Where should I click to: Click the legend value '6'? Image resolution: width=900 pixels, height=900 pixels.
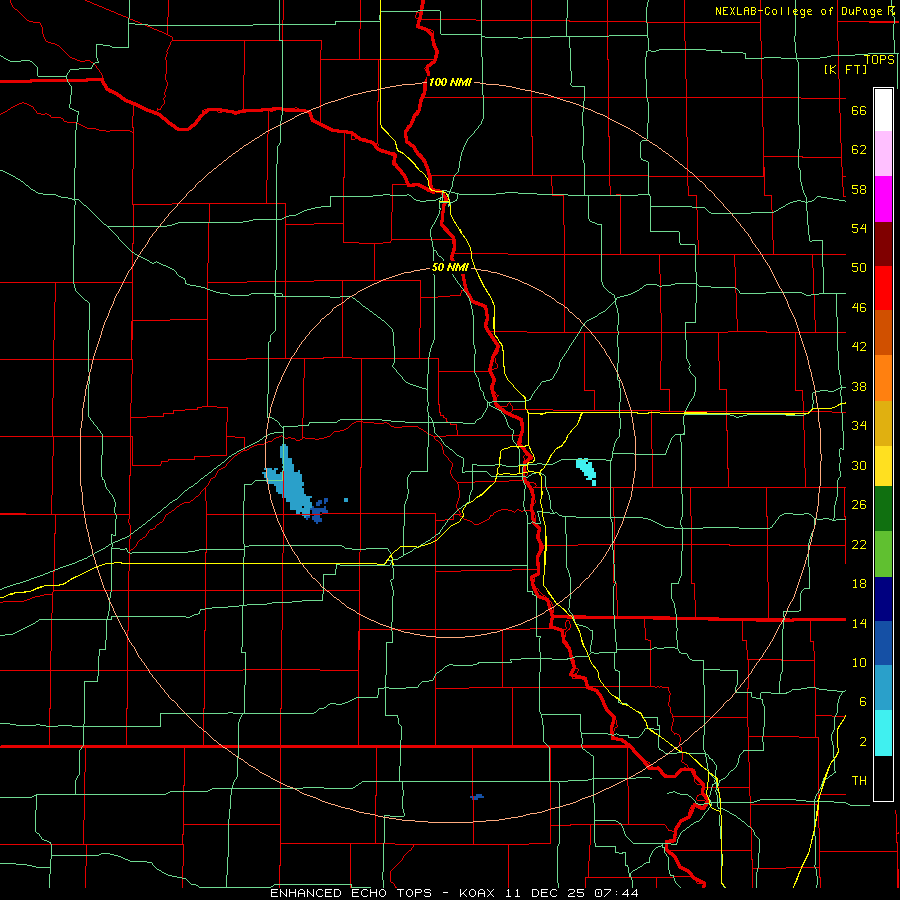(x=862, y=701)
